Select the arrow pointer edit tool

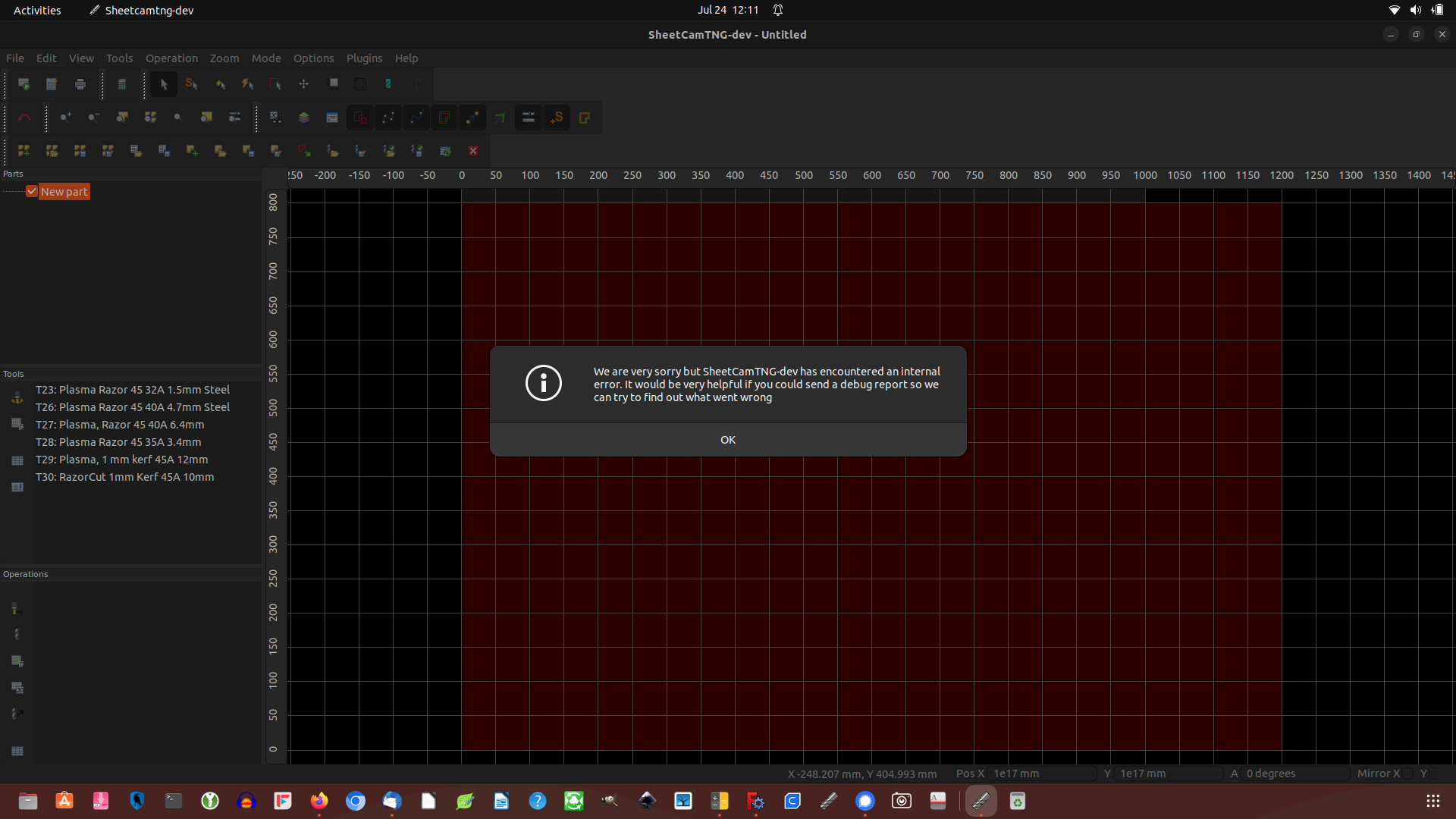click(x=163, y=84)
